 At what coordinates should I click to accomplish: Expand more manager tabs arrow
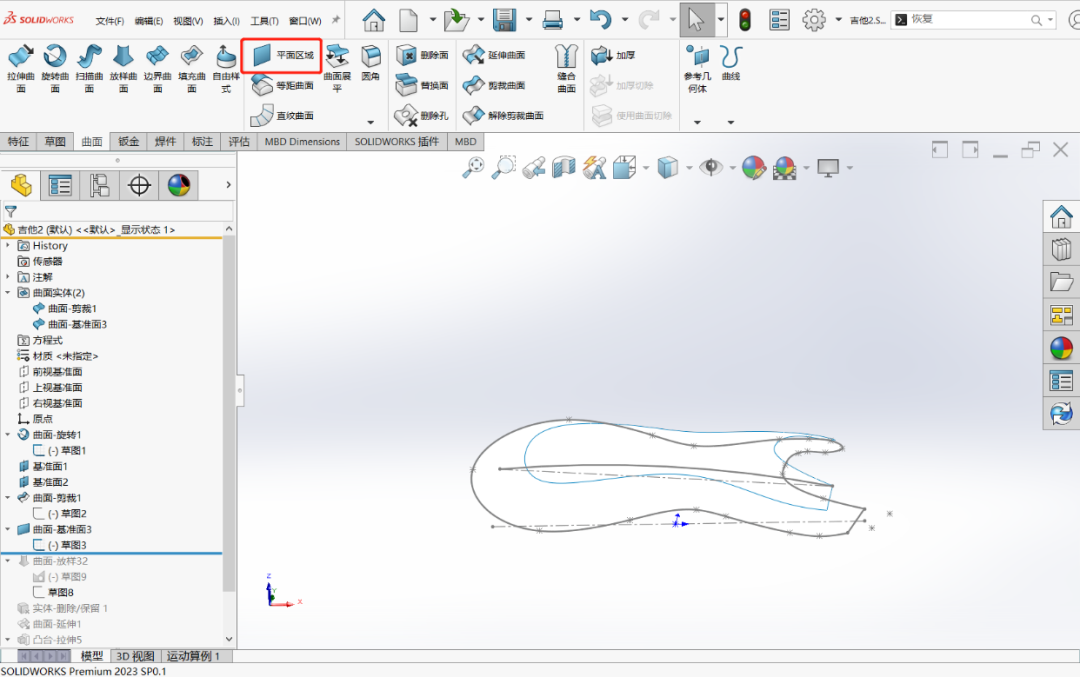[x=229, y=185]
